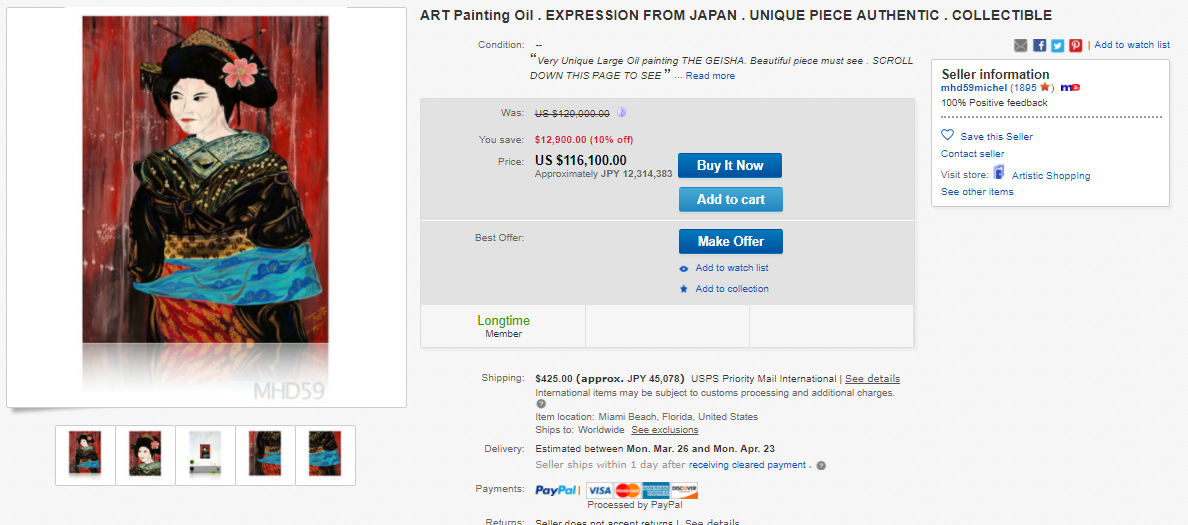1188x525 pixels.
Task: Open seller mhd59michel profile link
Action: click(974, 88)
